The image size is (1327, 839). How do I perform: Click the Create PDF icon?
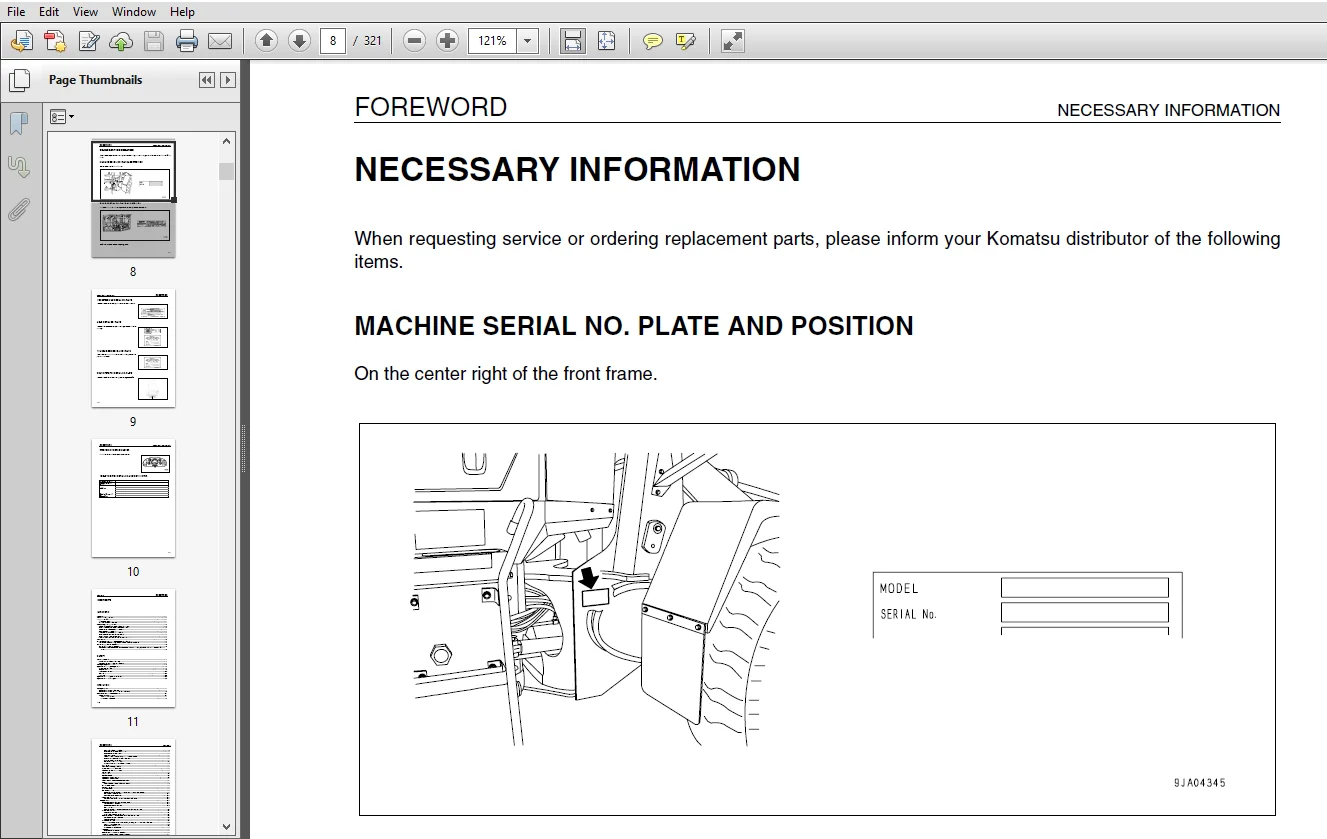[55, 41]
